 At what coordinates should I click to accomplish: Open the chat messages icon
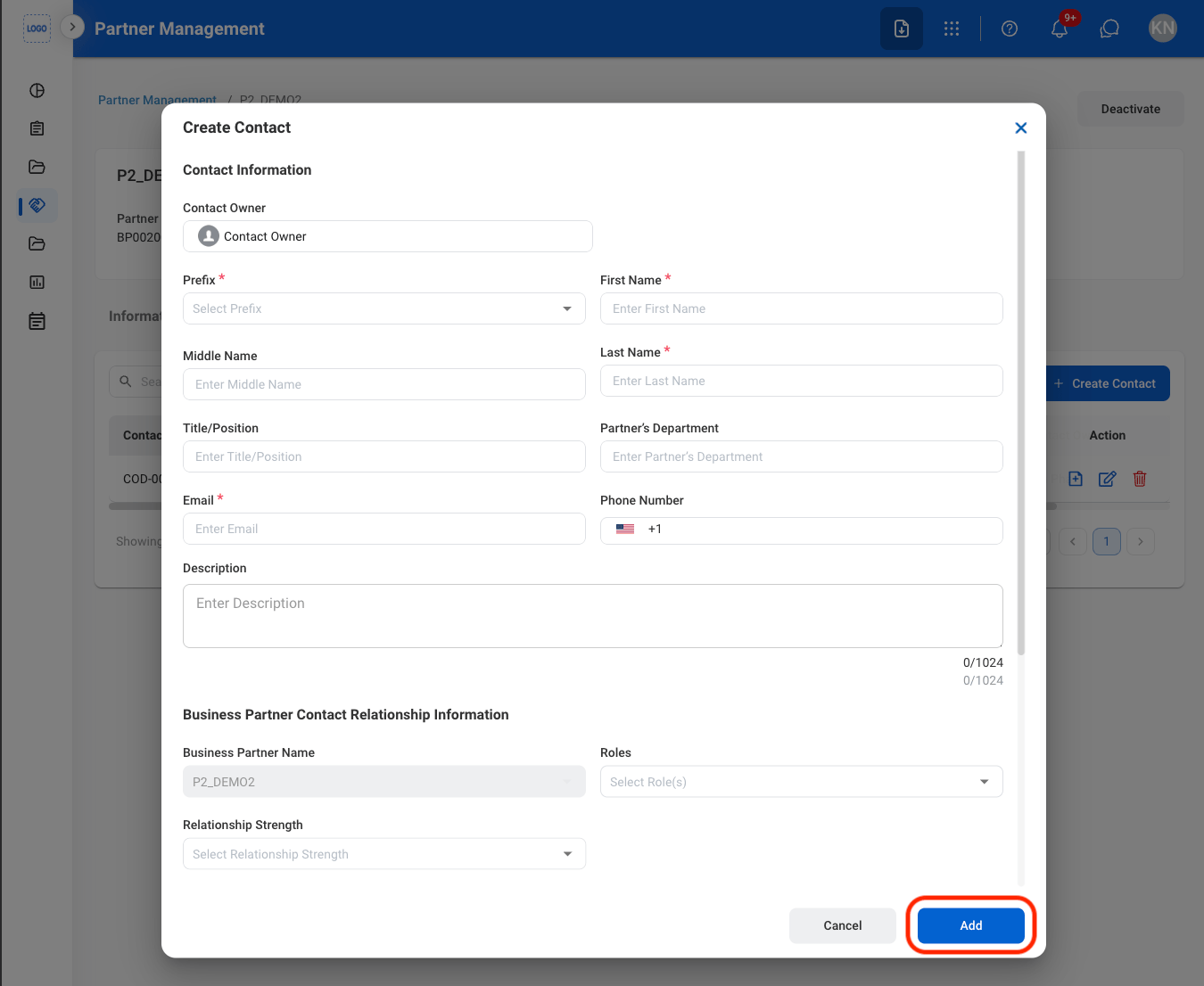pyautogui.click(x=1109, y=29)
